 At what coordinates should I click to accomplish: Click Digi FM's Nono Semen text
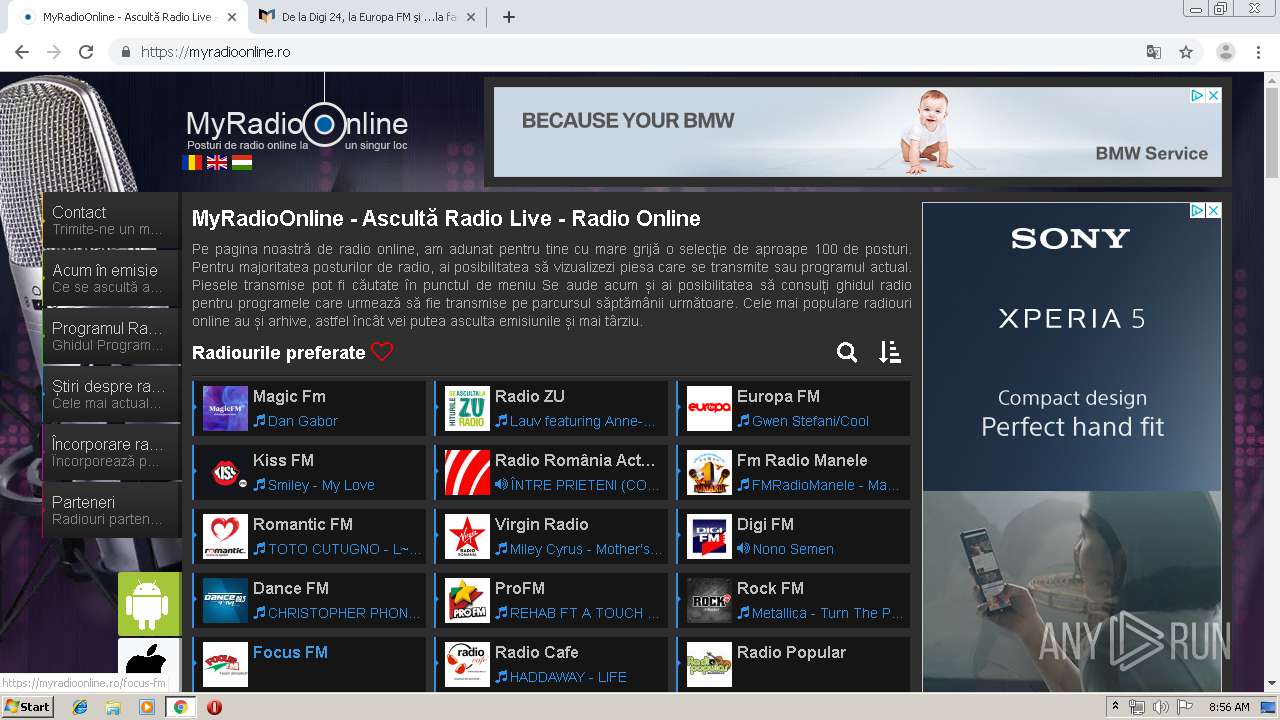[x=793, y=549]
